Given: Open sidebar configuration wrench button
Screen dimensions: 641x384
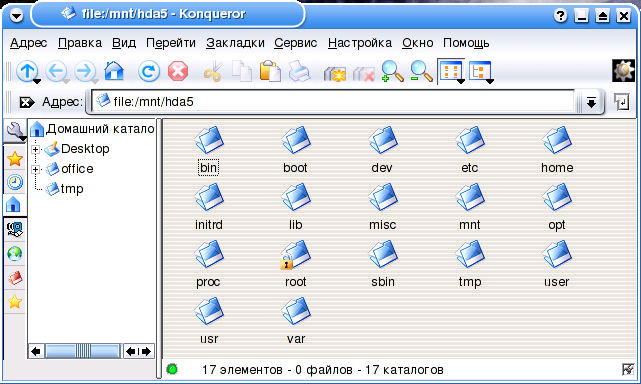Looking at the screenshot, I should pyautogui.click(x=15, y=131).
